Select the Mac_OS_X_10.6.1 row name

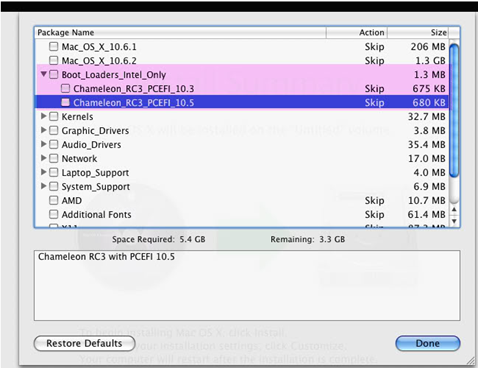[99, 47]
